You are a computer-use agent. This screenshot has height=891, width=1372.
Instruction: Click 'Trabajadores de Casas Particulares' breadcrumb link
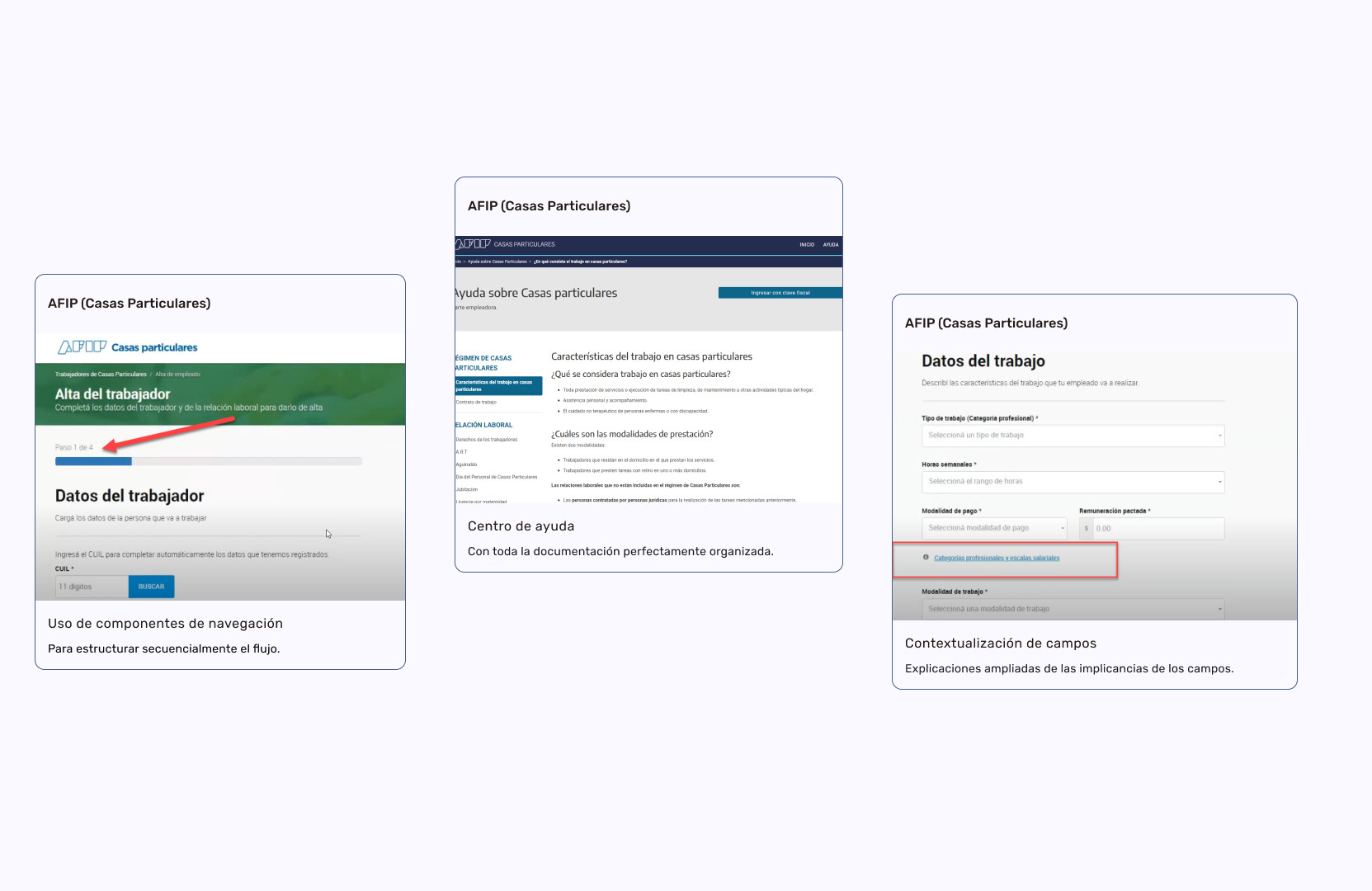coord(101,375)
